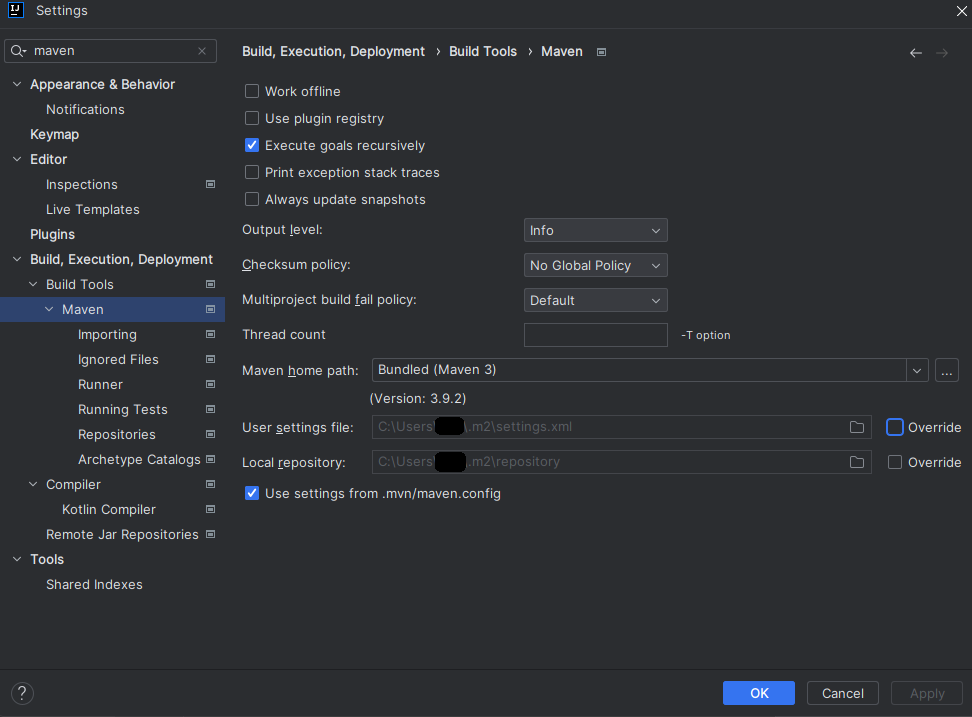The width and height of the screenshot is (972, 717).
Task: Click the Apply button
Action: [x=927, y=693]
